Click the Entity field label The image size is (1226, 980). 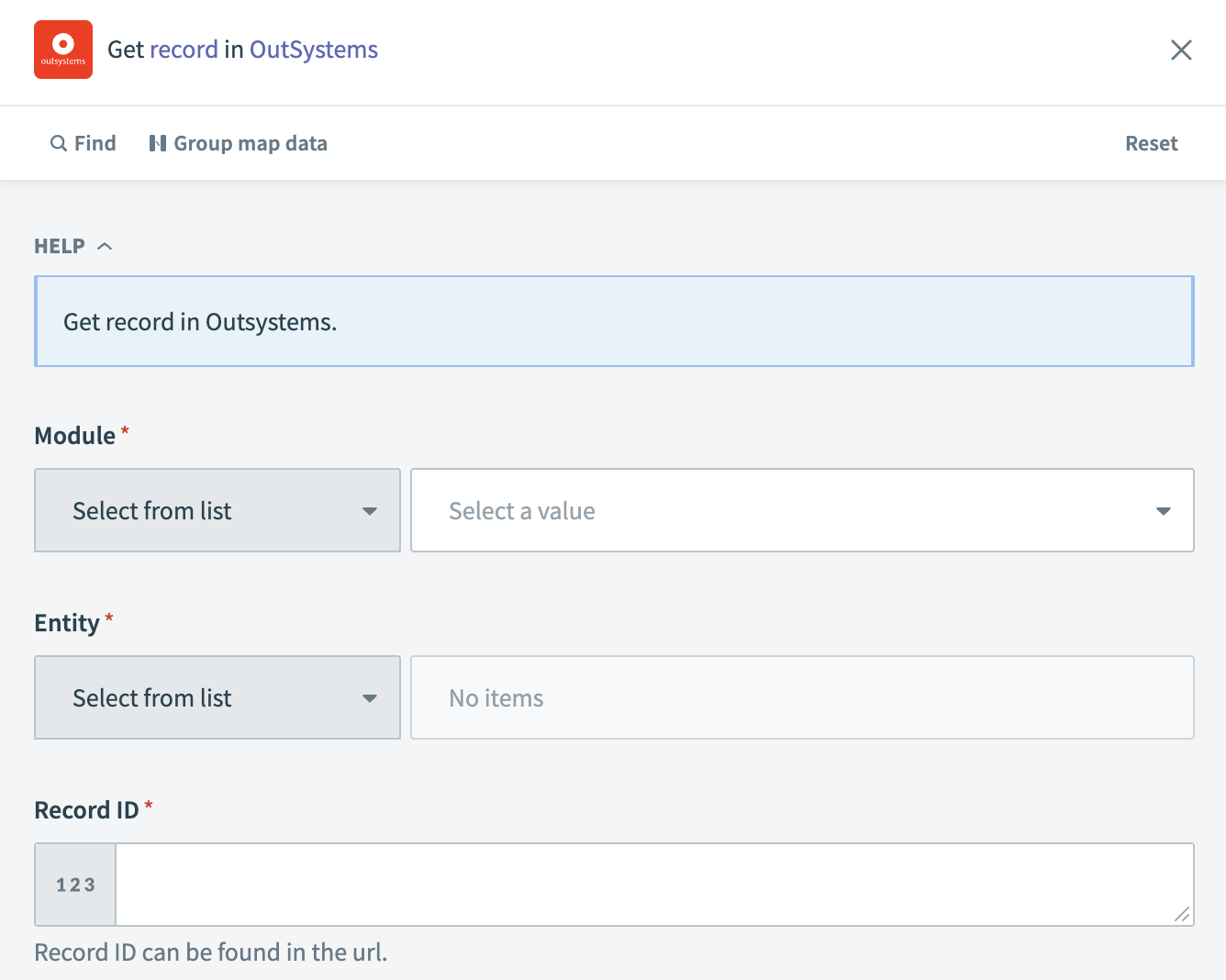(67, 623)
